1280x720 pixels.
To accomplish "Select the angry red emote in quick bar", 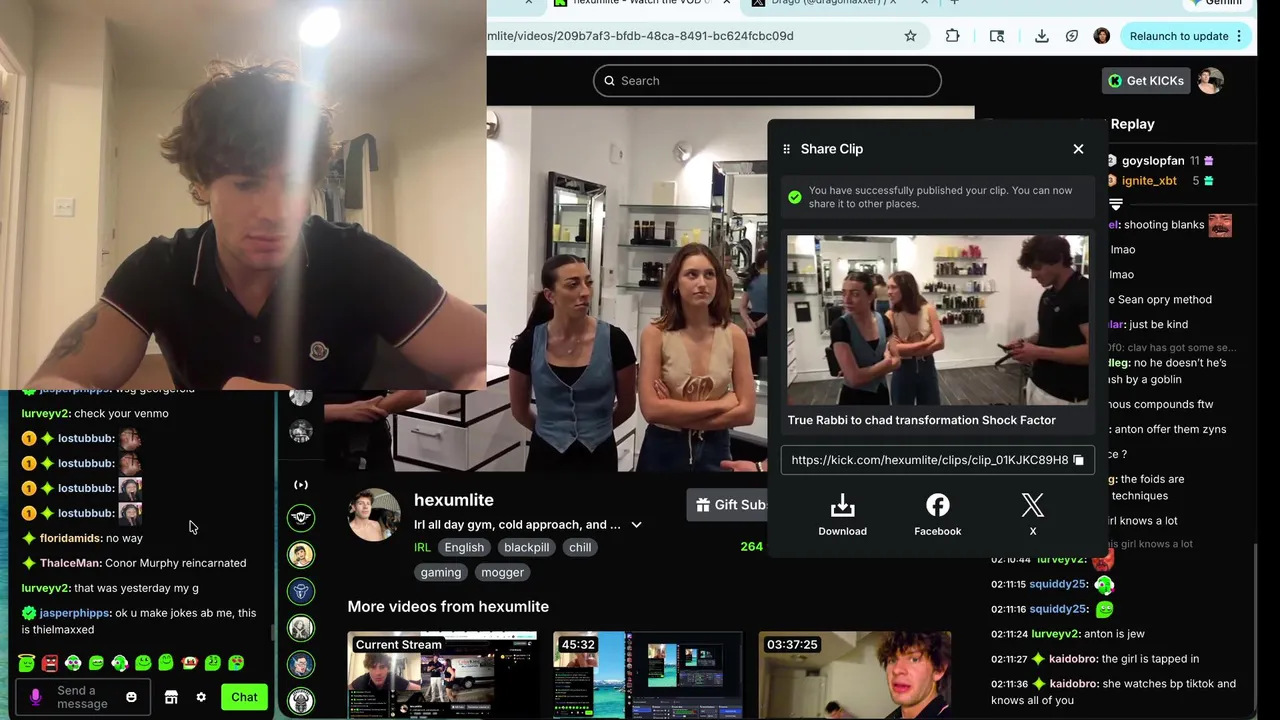I will pyautogui.click(x=49, y=662).
